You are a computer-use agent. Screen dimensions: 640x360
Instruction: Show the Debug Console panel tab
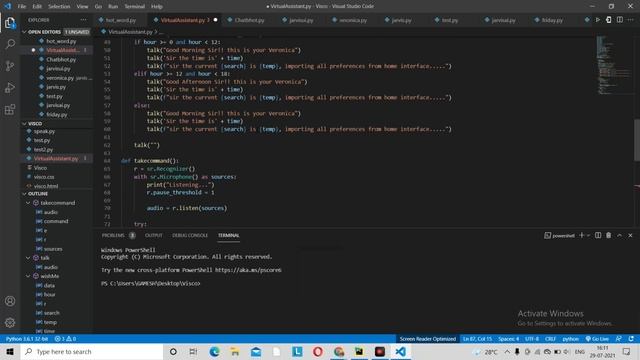190,236
